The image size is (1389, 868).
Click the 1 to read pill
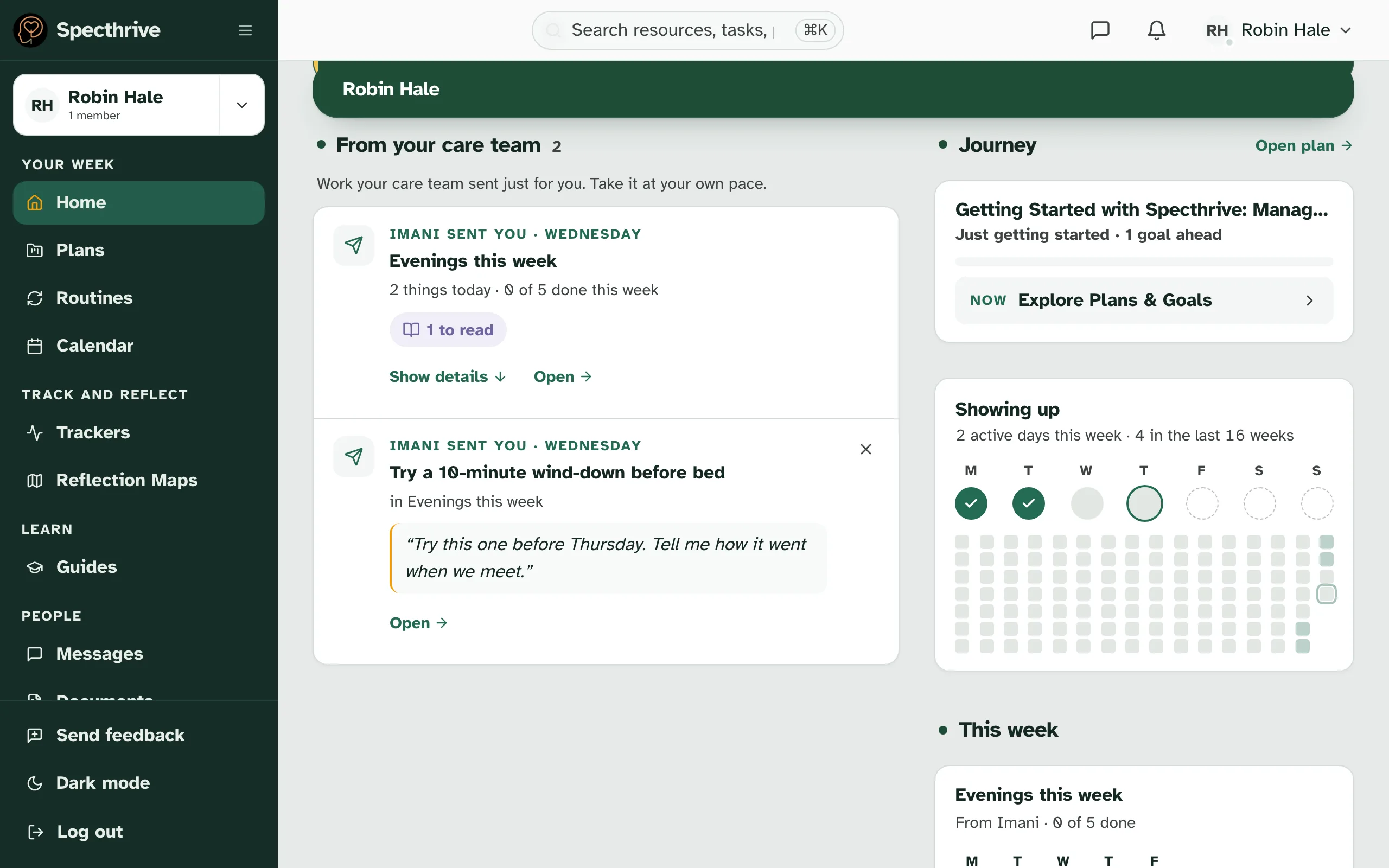point(448,329)
